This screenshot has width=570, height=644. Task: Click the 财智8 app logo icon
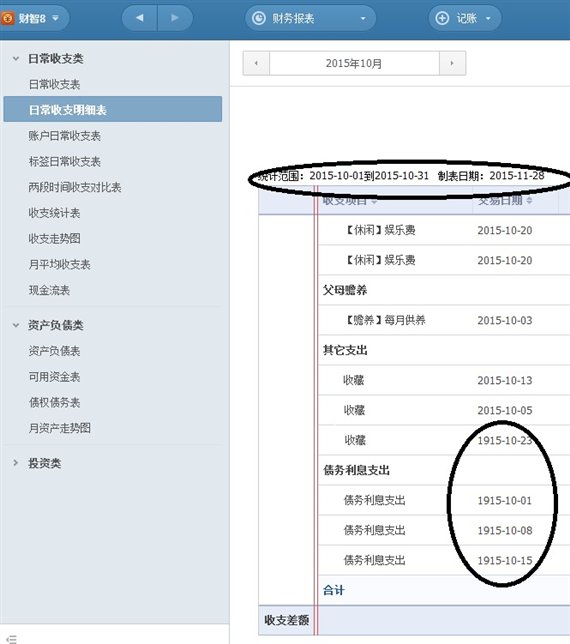click(8, 18)
